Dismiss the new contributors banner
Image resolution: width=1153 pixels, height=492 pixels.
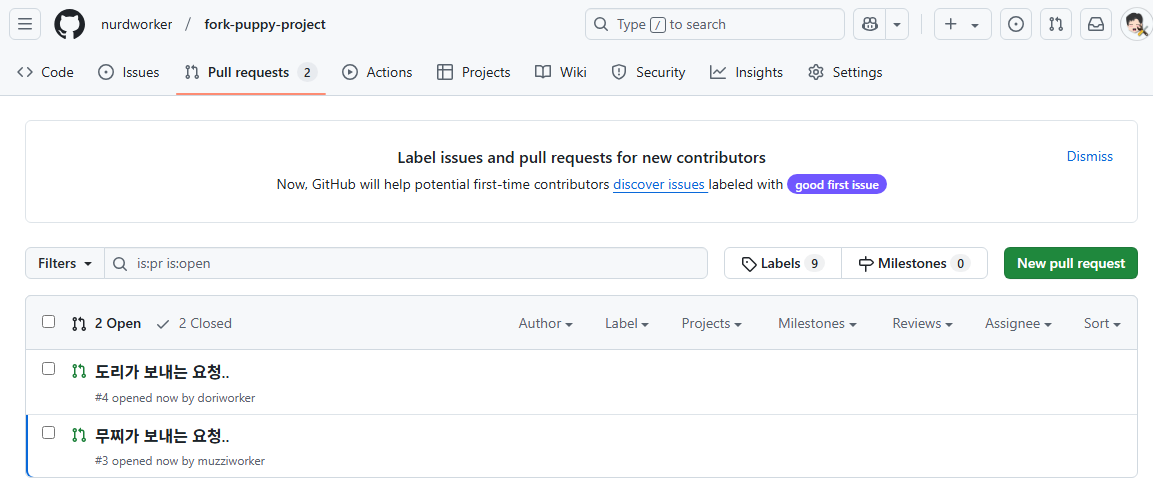[1090, 156]
